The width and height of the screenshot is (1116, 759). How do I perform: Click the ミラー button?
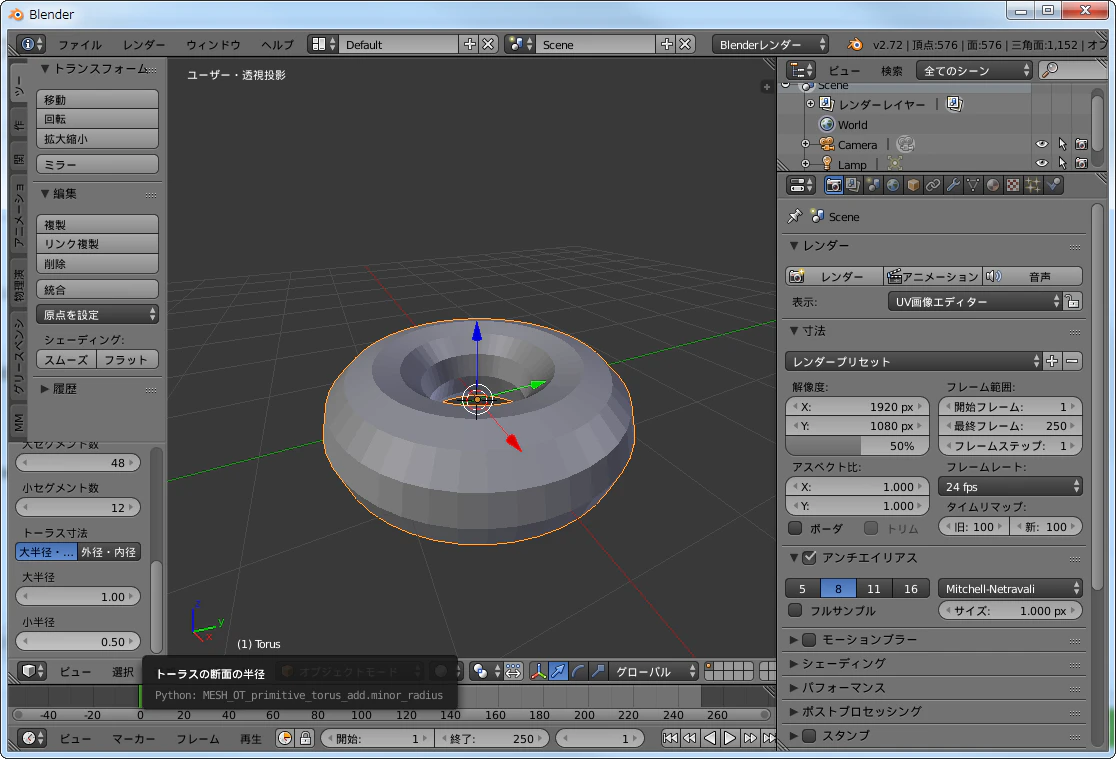point(98,164)
